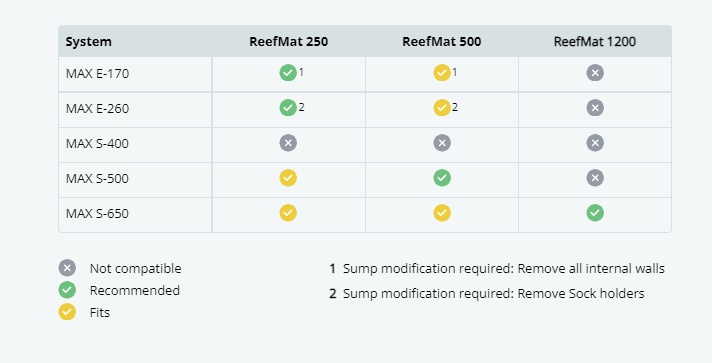The image size is (712, 363).
Task: Click the Not compatible legend icon
Action: click(x=67, y=268)
